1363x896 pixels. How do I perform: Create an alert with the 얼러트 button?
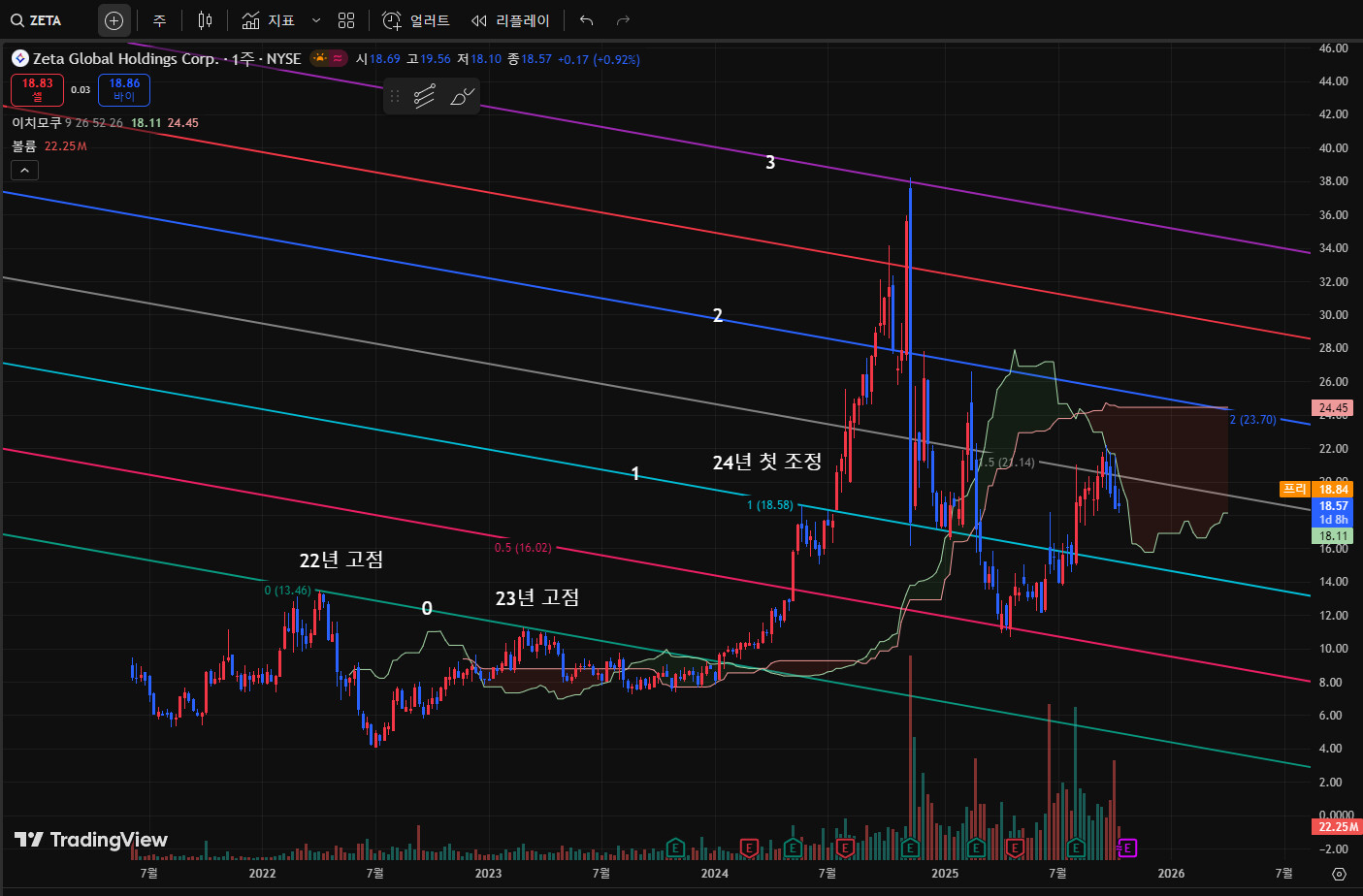point(416,20)
